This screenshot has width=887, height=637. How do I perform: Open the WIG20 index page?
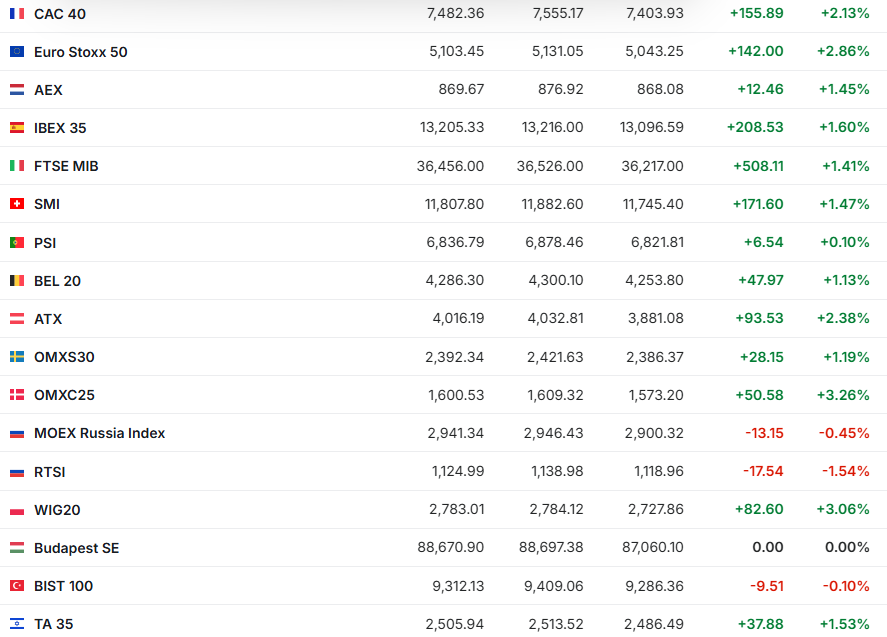[57, 510]
